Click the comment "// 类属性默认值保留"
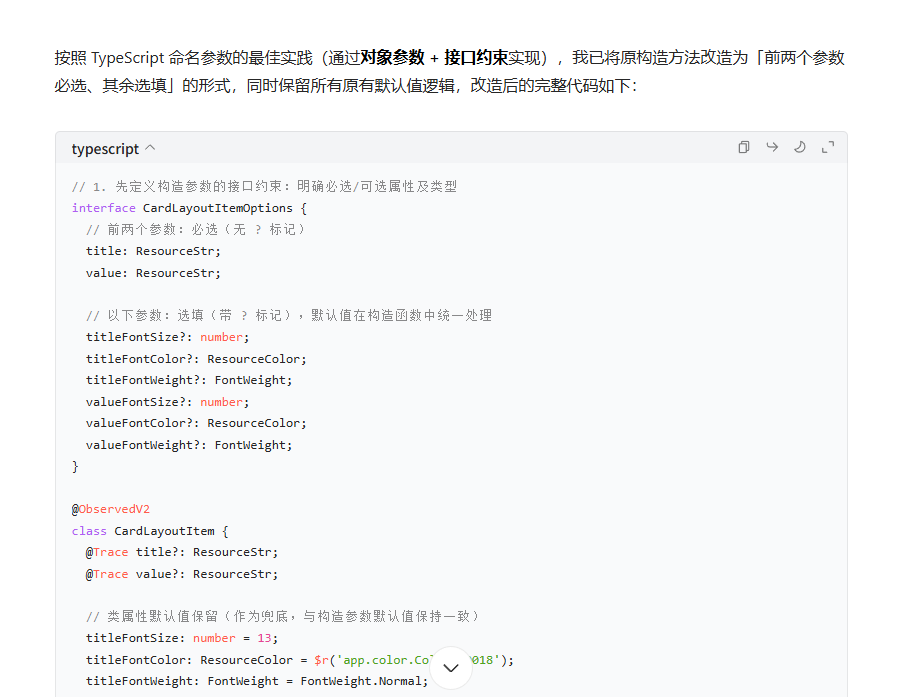This screenshot has width=924, height=697. (x=152, y=617)
